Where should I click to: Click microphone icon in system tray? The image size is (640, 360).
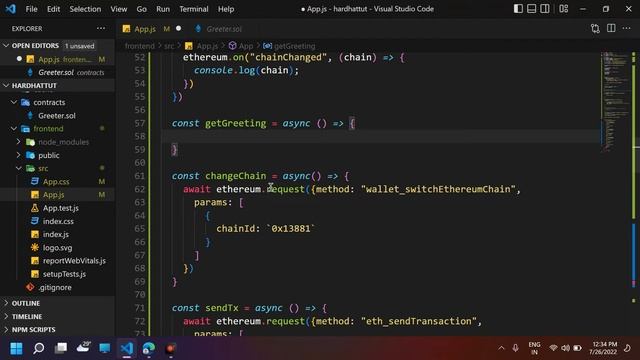coord(516,348)
